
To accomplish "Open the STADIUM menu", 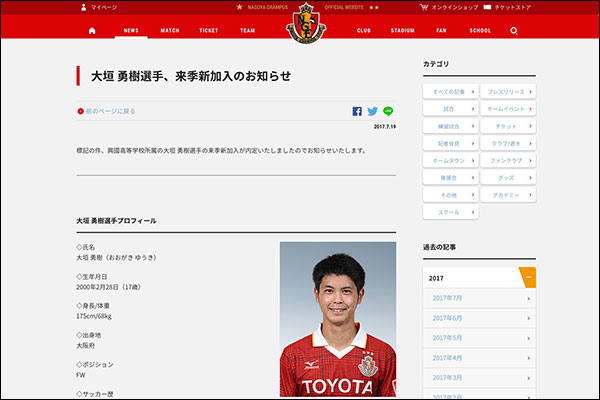I will 403,31.
